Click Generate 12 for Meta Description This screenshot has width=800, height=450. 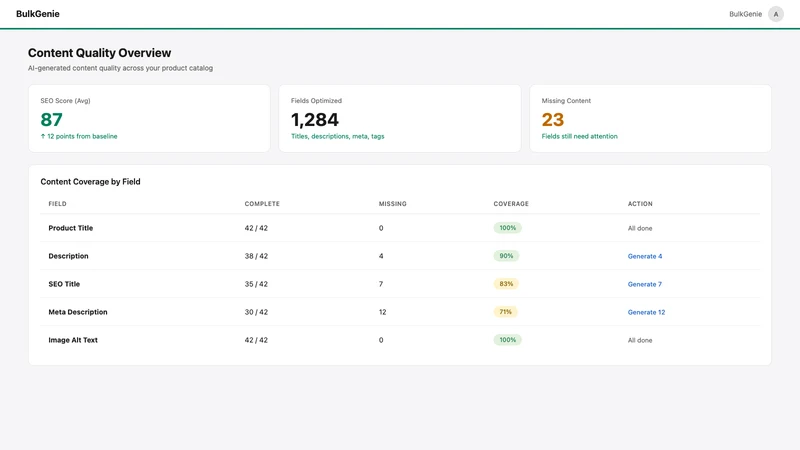tap(646, 312)
